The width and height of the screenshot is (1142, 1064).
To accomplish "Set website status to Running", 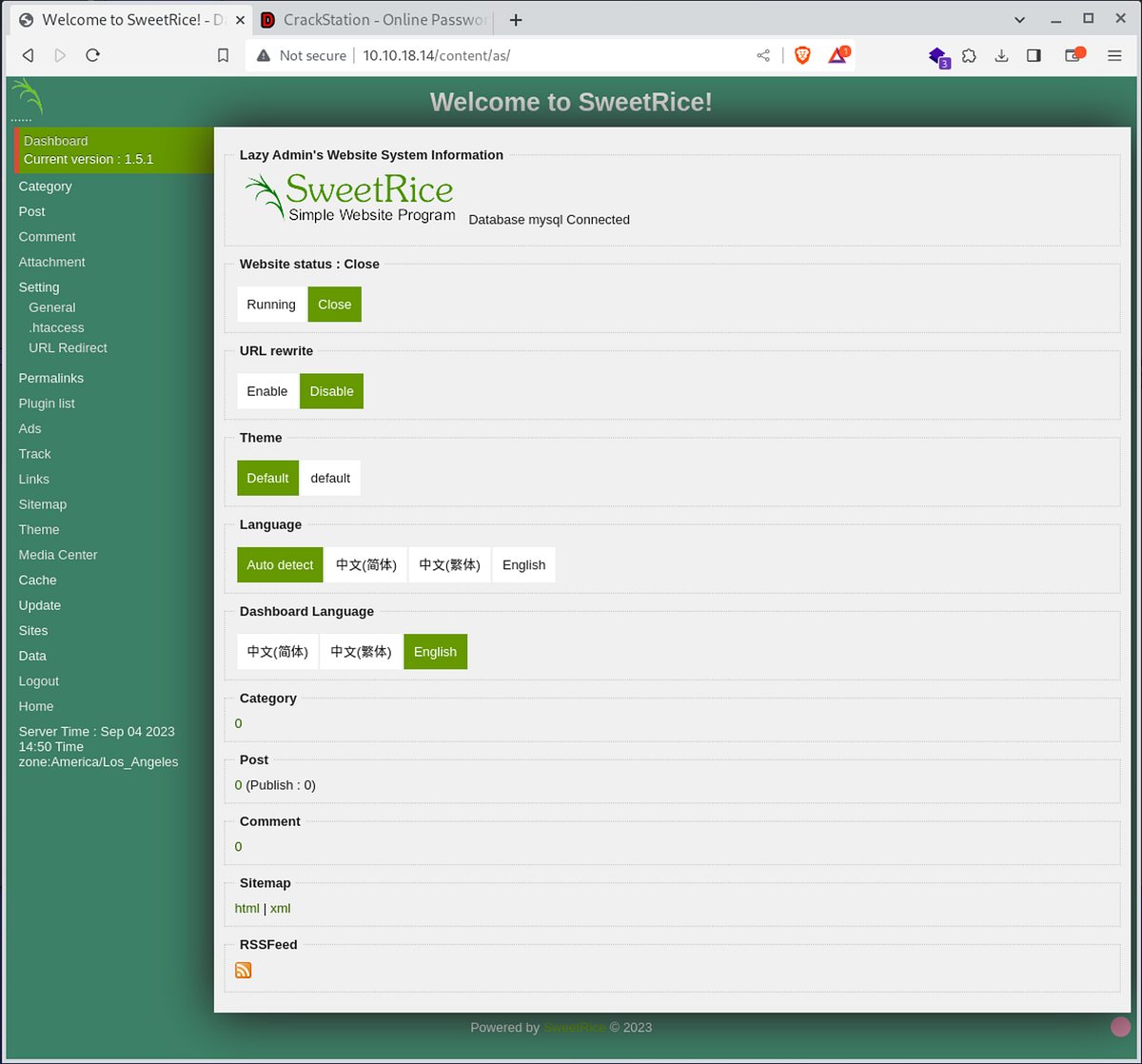I will point(271,305).
